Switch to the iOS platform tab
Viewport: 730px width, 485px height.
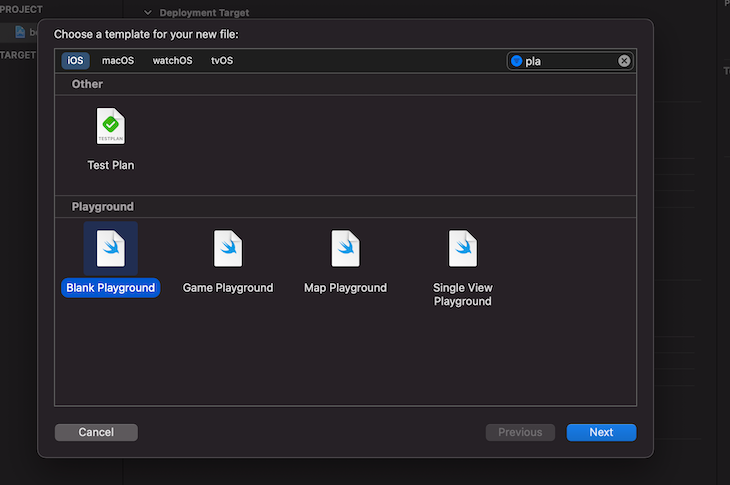point(75,61)
